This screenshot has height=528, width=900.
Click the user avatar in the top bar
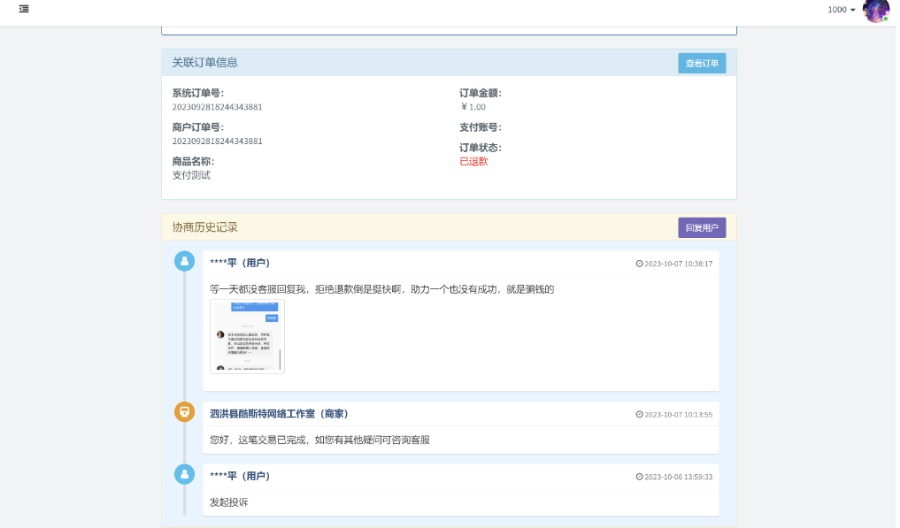pos(876,11)
